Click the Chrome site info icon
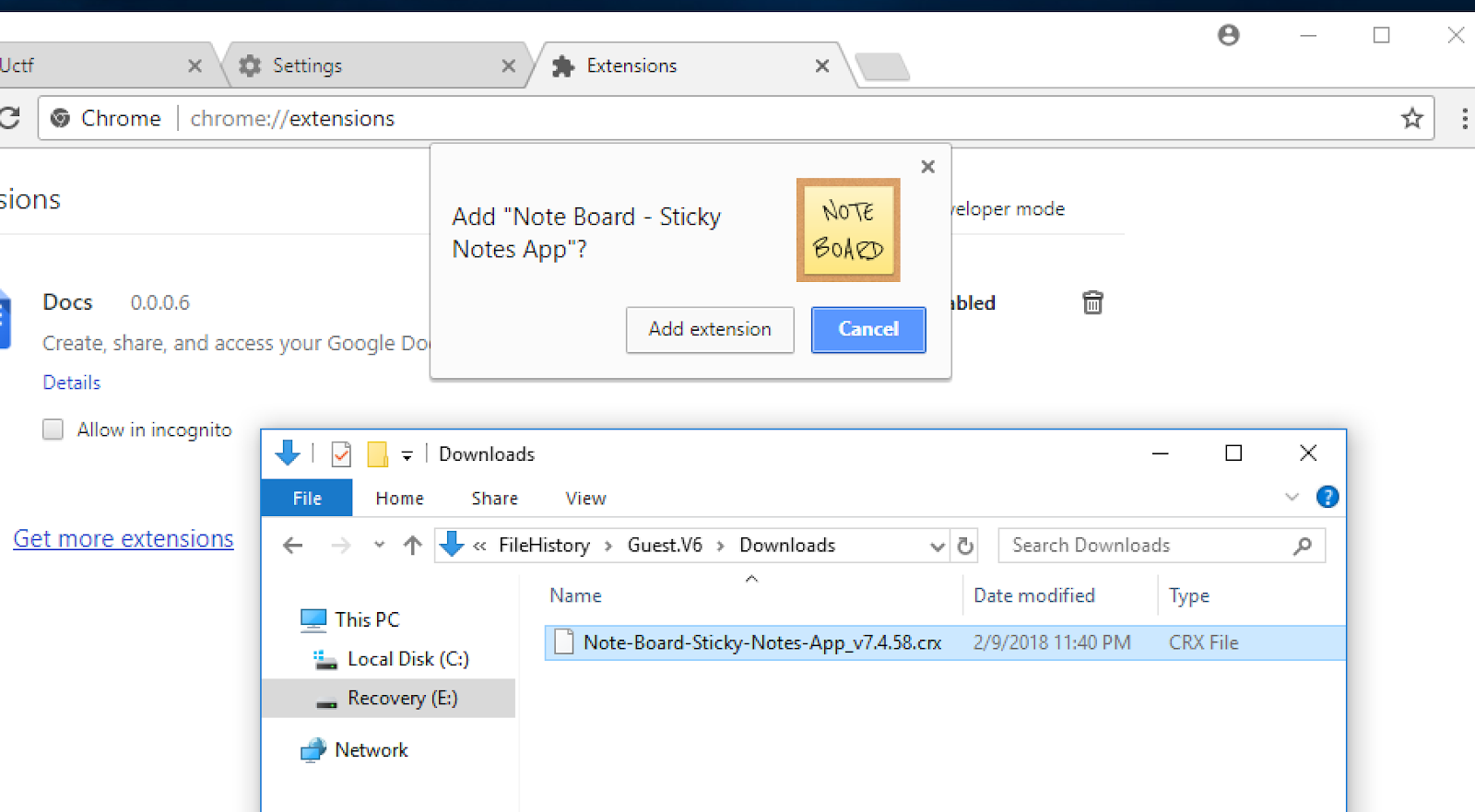1475x812 pixels. (x=61, y=118)
